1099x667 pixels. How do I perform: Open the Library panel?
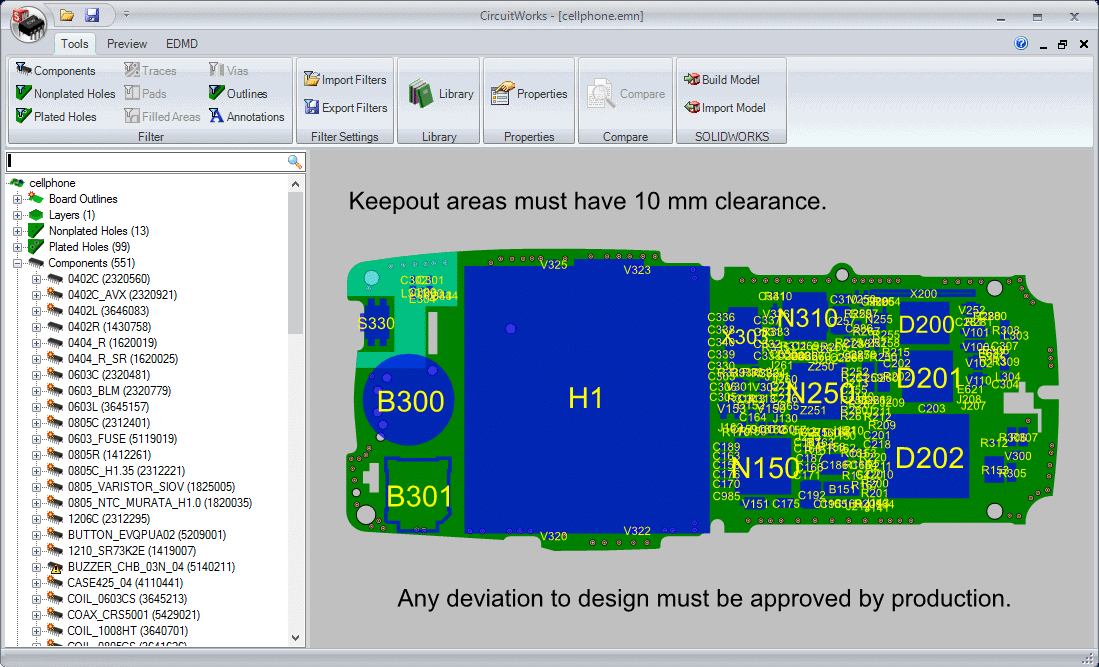(438, 93)
